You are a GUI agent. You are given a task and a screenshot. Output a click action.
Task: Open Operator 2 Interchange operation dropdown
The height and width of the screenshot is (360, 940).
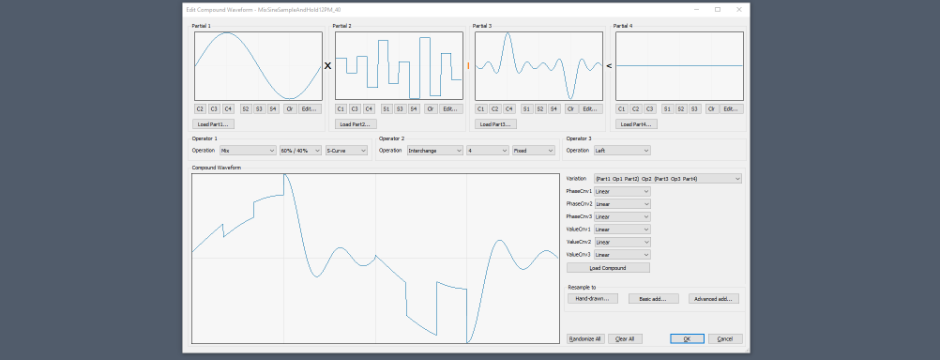coord(435,151)
